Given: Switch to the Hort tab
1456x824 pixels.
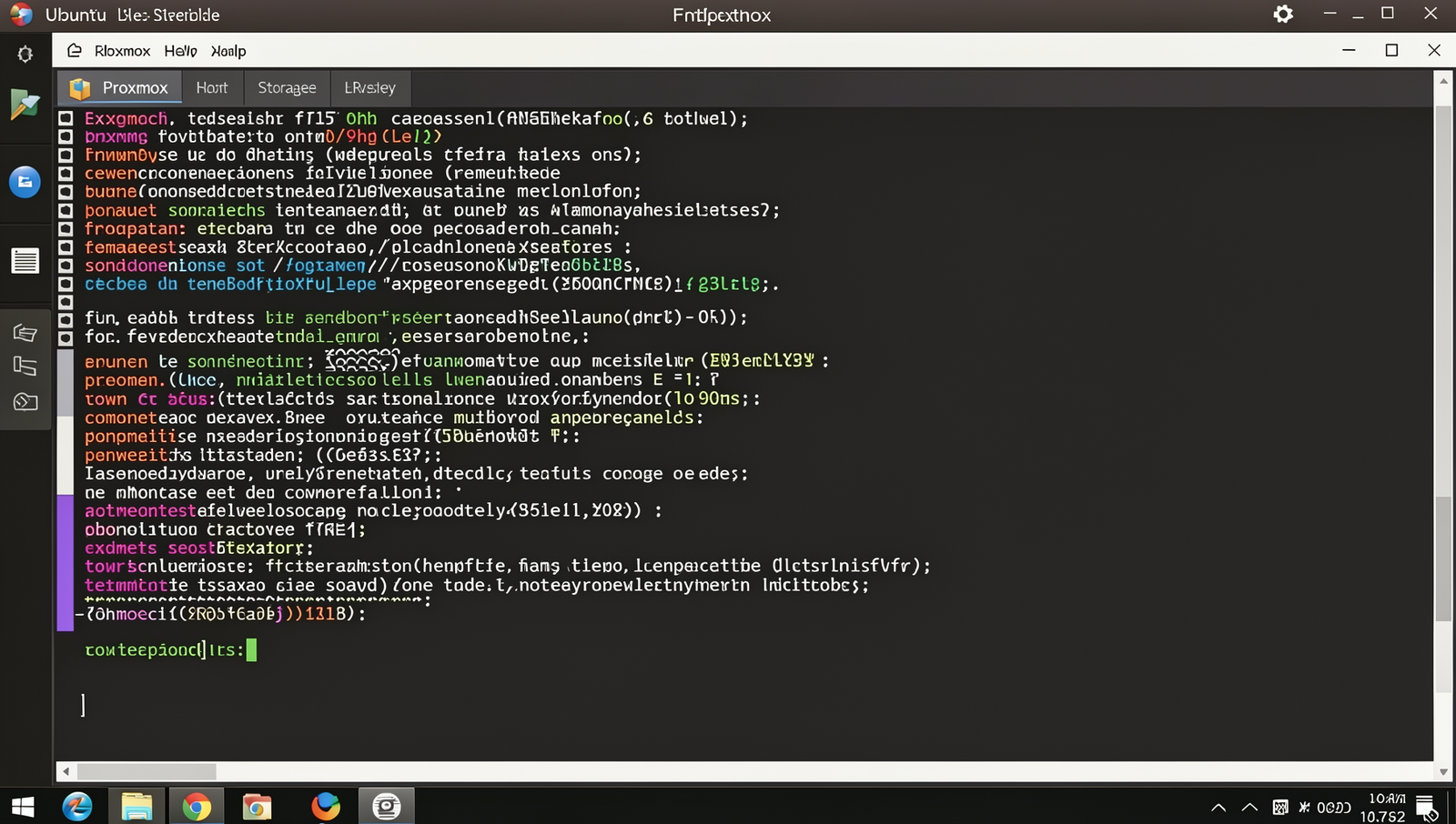Looking at the screenshot, I should tap(212, 87).
